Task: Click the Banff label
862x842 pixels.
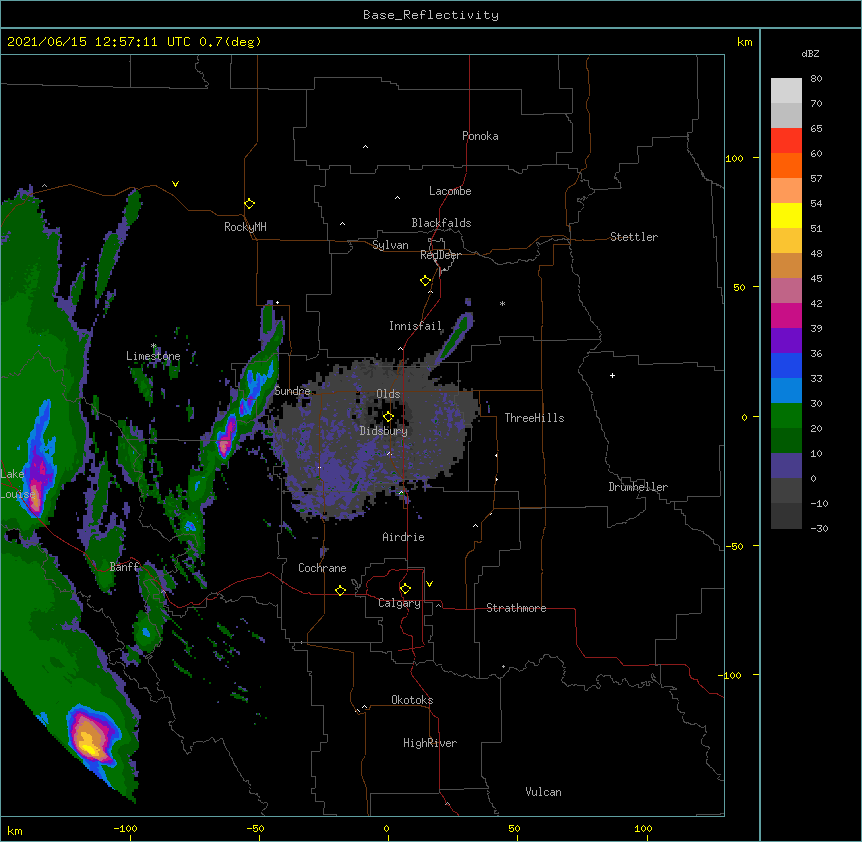Action: point(124,567)
